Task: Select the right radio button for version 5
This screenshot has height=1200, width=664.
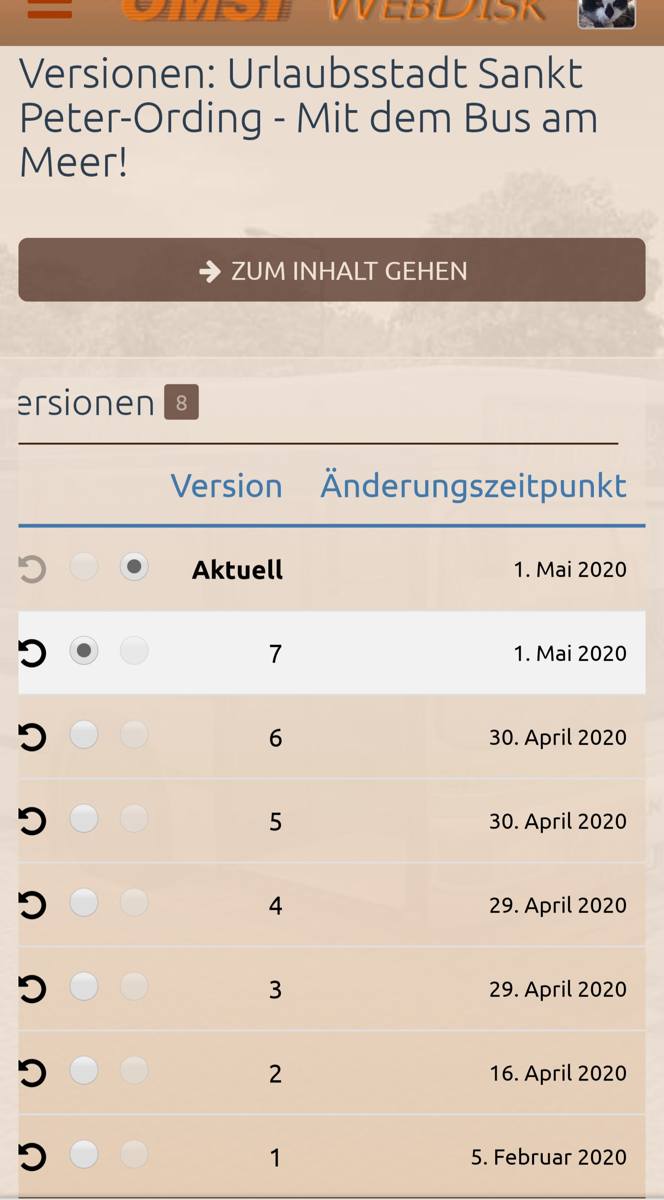Action: [134, 819]
